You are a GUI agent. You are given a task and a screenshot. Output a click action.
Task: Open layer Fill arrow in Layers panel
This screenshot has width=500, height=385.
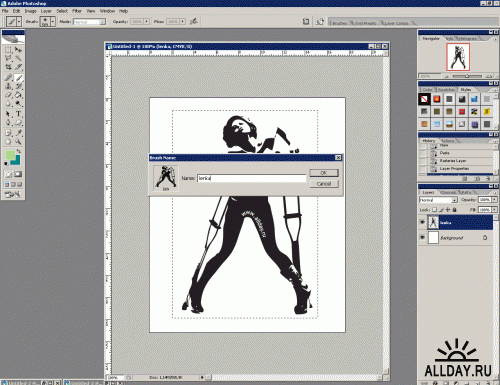[x=494, y=209]
